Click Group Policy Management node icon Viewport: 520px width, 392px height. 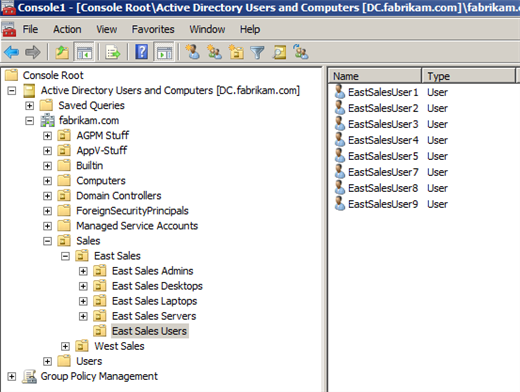[29, 376]
